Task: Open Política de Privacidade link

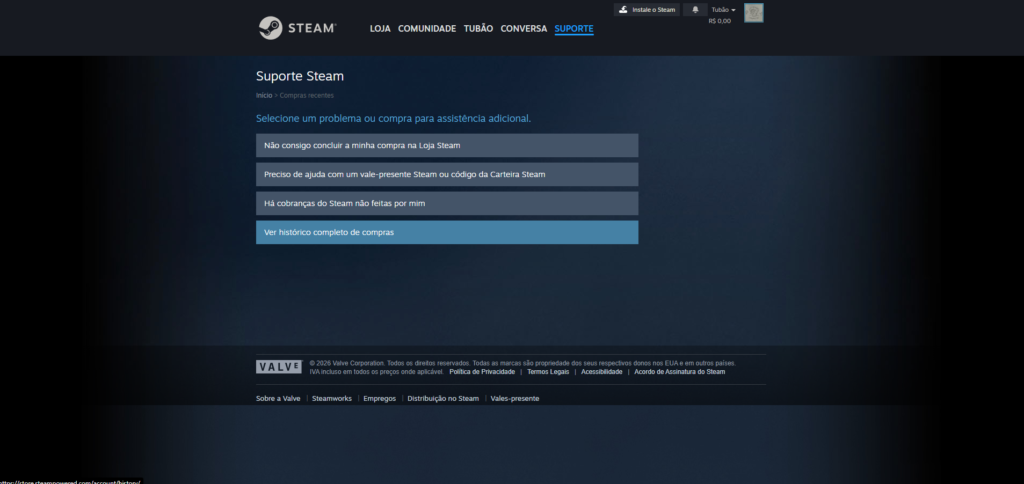Action: click(x=482, y=372)
